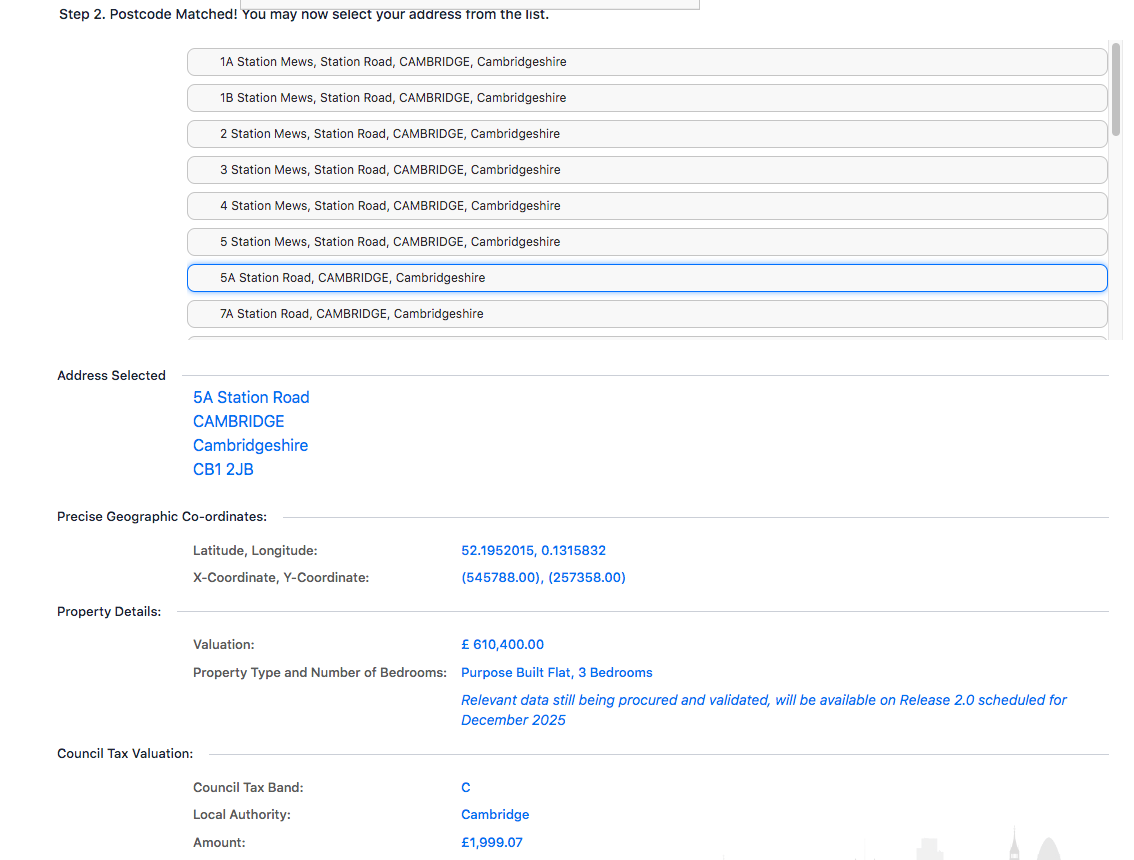
Task: Click the selected address line 5A Station Road
Action: pos(251,397)
